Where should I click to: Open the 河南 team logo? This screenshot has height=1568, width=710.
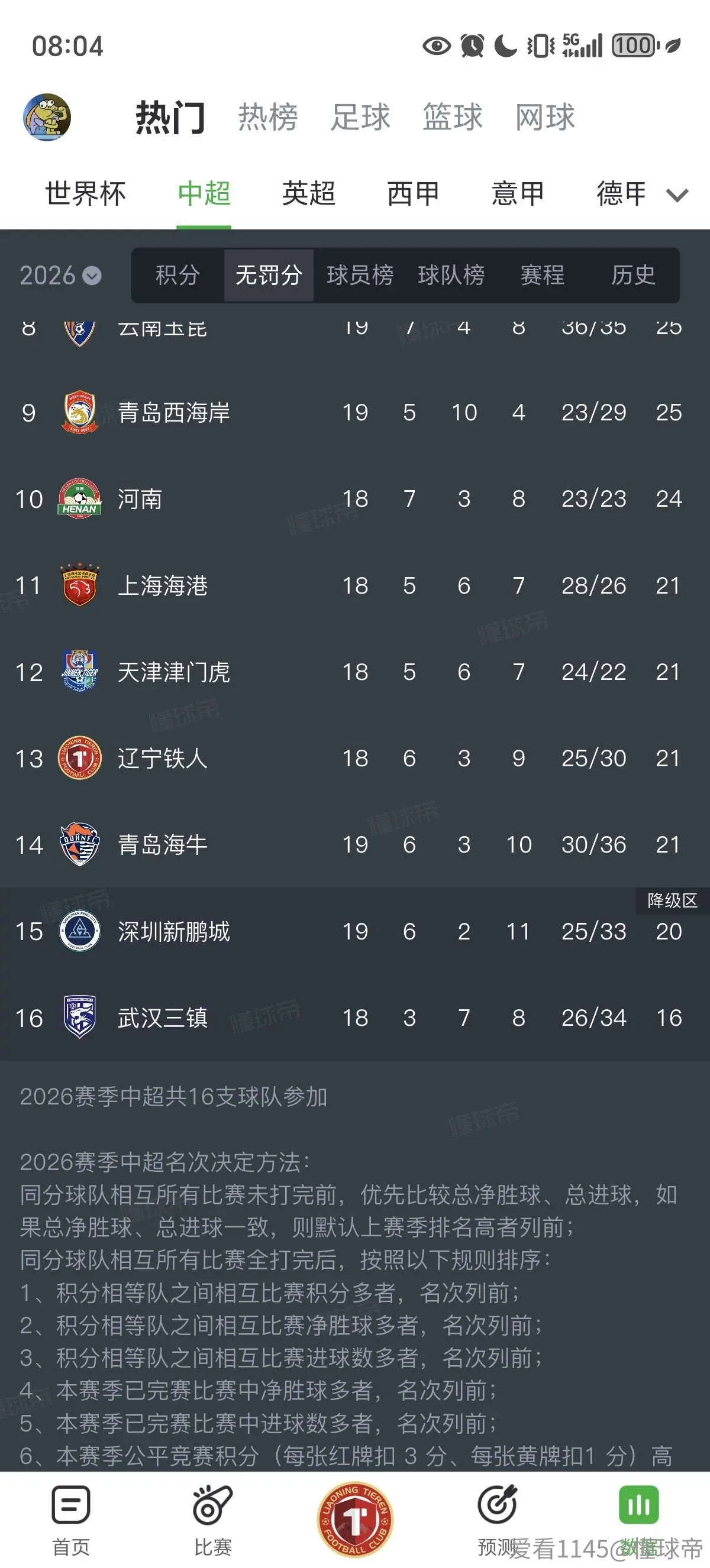(x=79, y=498)
